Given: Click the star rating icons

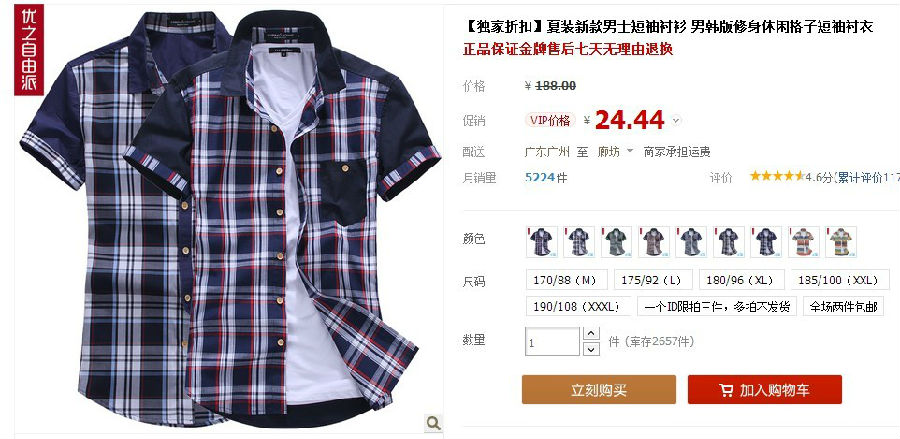Looking at the screenshot, I should click(777, 176).
